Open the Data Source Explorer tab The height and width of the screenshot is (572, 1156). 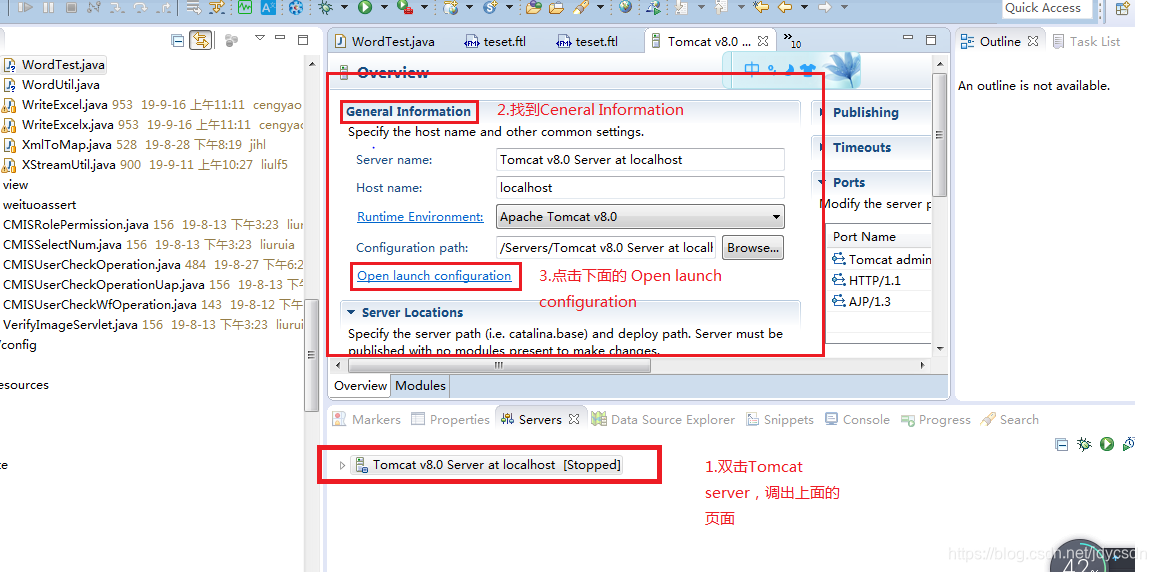coord(663,419)
